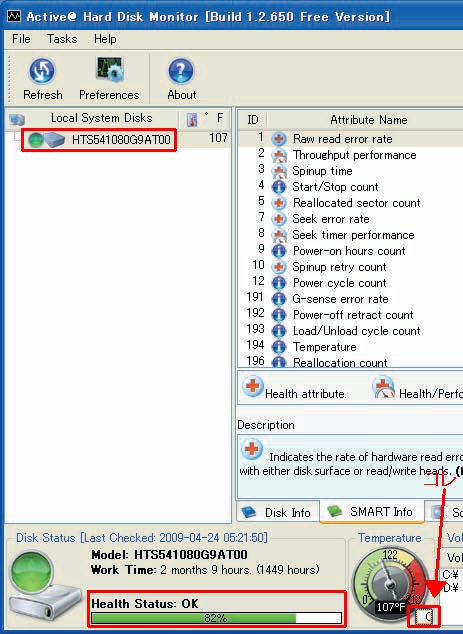Click the icon beside Reallocated sector count

point(279,203)
